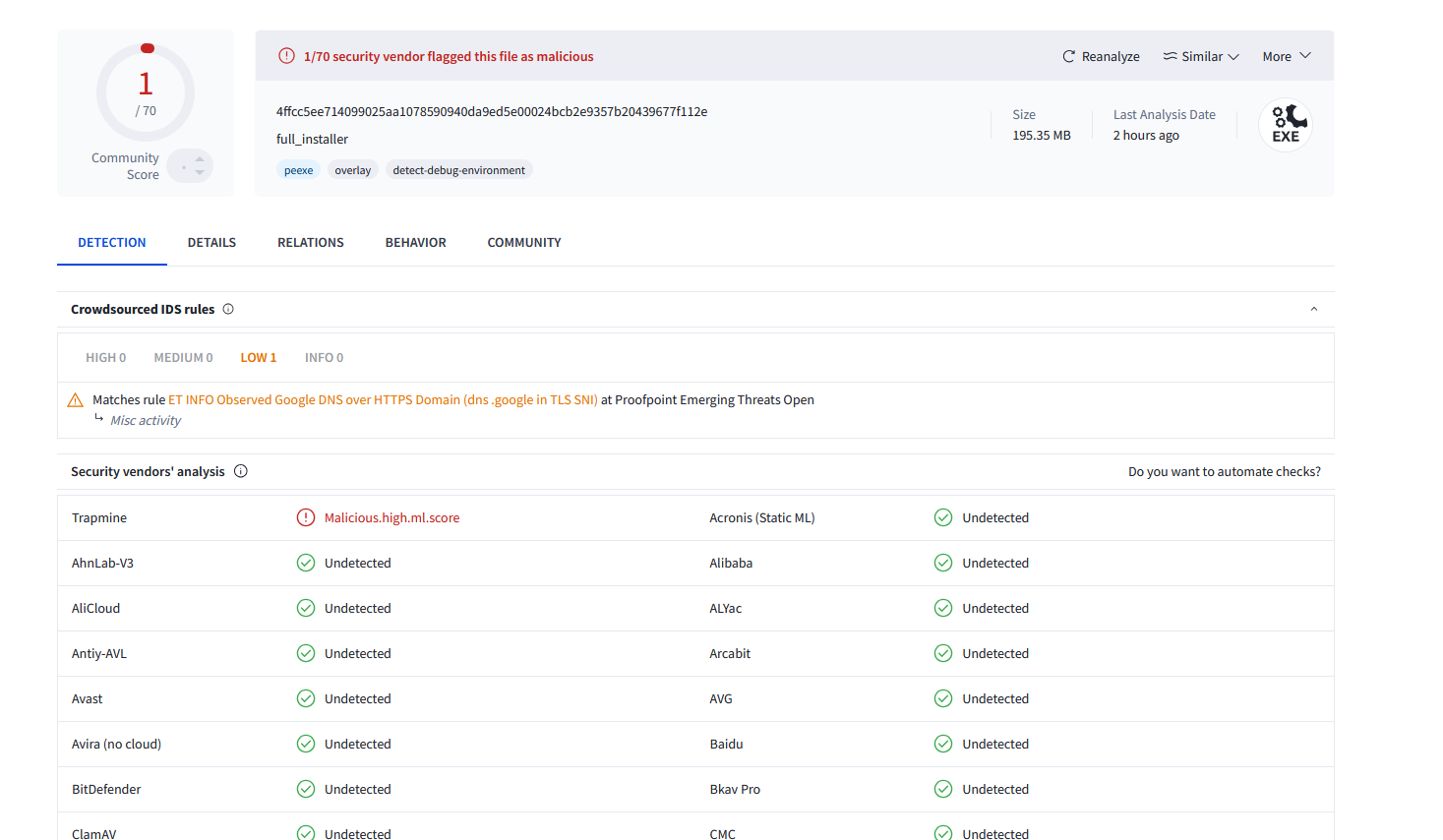Open the BEHAVIOR tab
Image resolution: width=1443 pixels, height=840 pixels.
pos(415,243)
